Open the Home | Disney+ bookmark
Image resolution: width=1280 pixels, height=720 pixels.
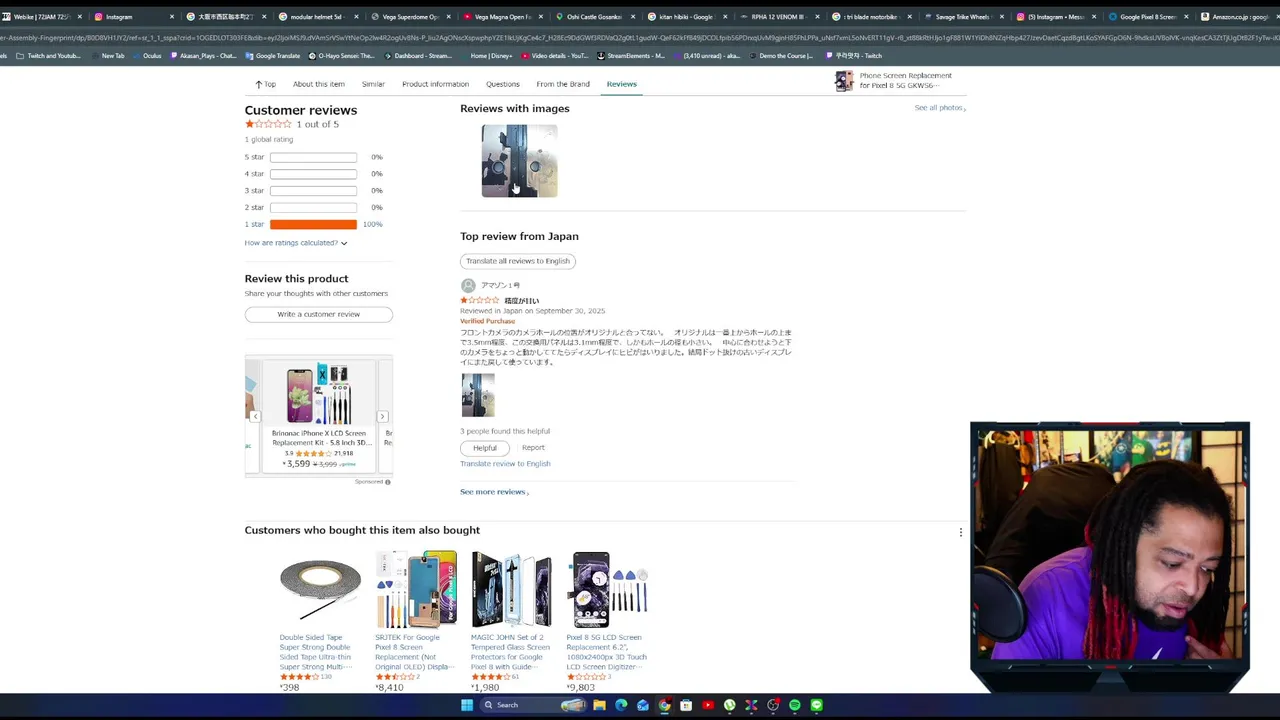486,56
